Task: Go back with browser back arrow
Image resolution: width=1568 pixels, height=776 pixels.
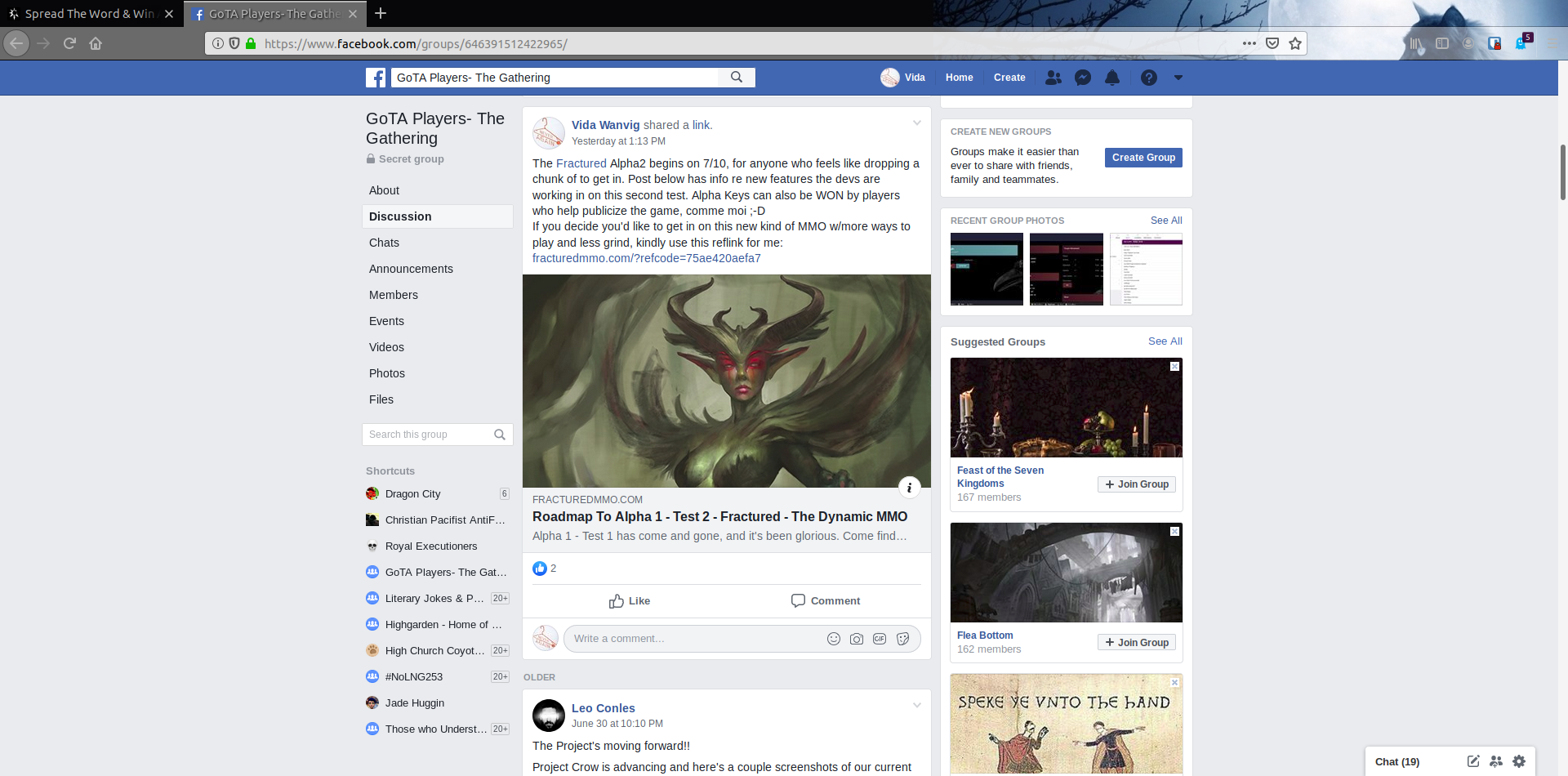Action: click(x=16, y=43)
